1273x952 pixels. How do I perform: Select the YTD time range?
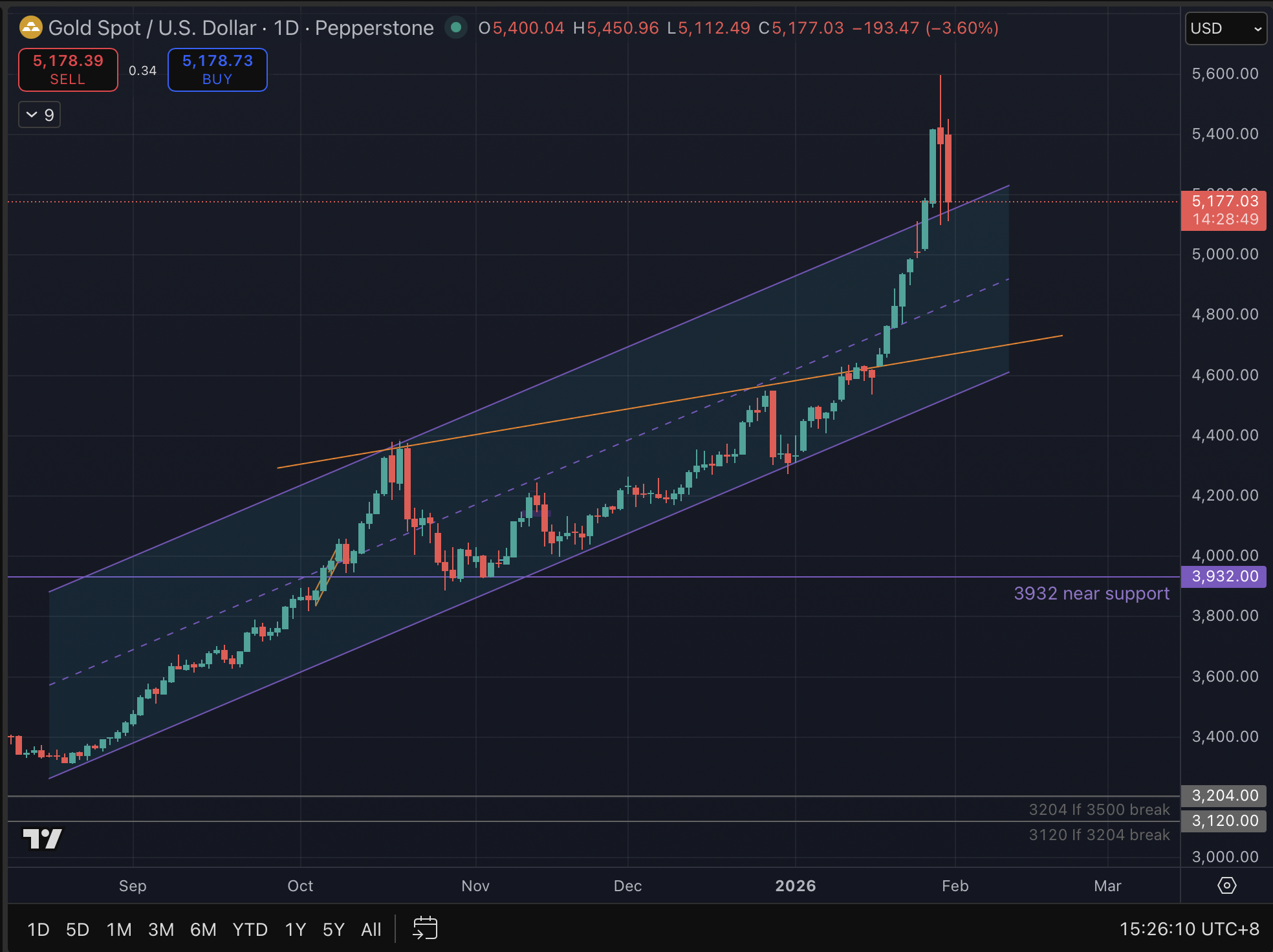tap(250, 929)
